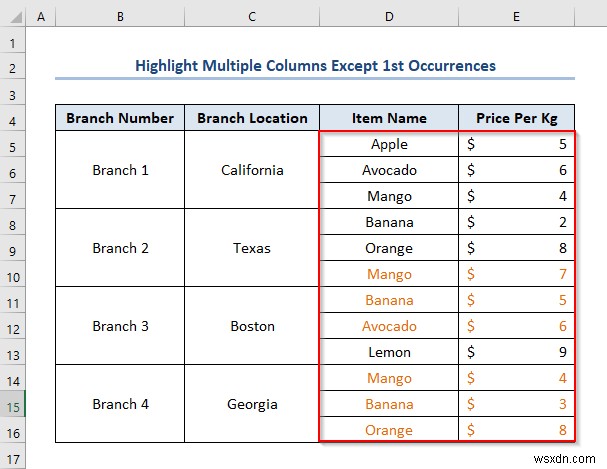Select the 'Branch 3' merged cell

point(120,326)
